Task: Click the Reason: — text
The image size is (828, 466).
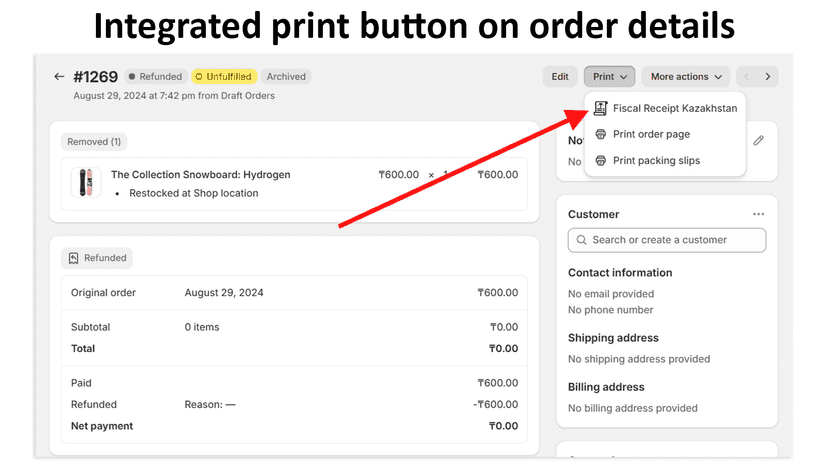Action: pyautogui.click(x=210, y=404)
